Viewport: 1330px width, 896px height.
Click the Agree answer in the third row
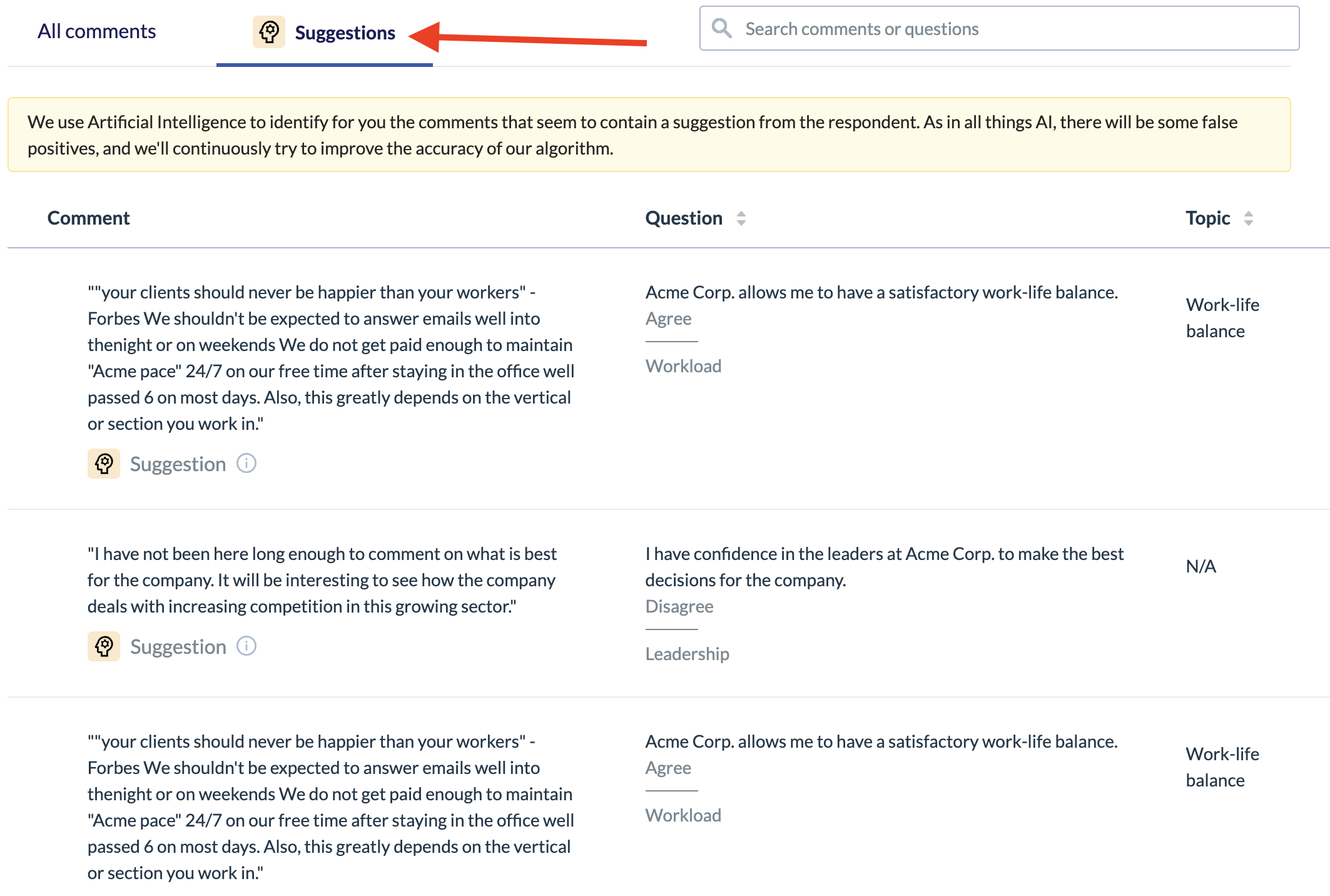(x=668, y=768)
